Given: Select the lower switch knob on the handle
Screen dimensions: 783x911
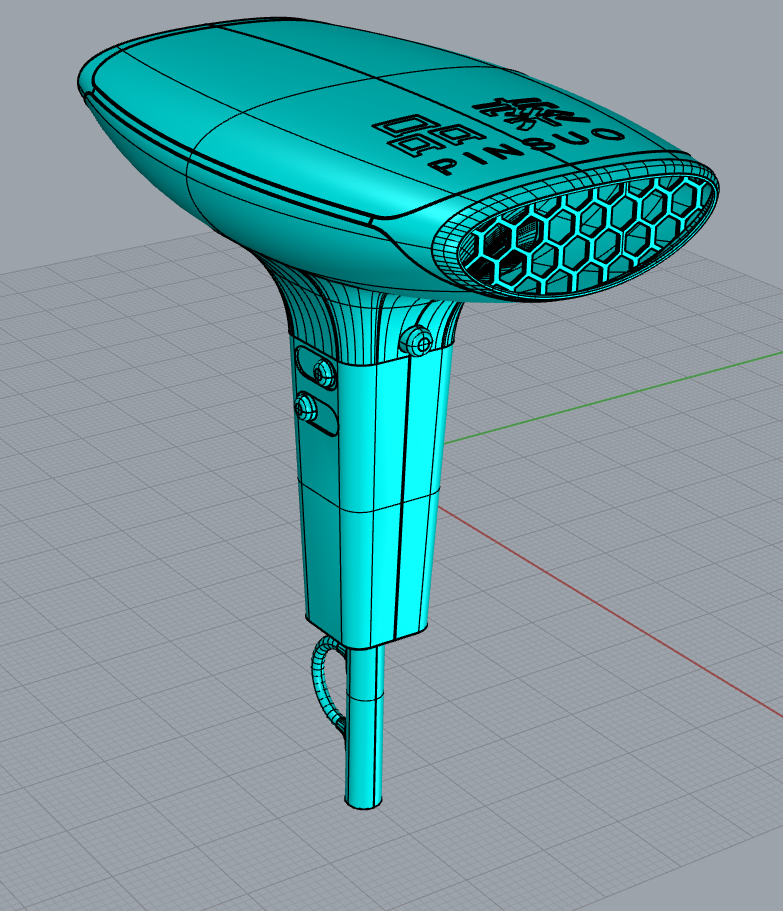Looking at the screenshot, I should tap(306, 405).
